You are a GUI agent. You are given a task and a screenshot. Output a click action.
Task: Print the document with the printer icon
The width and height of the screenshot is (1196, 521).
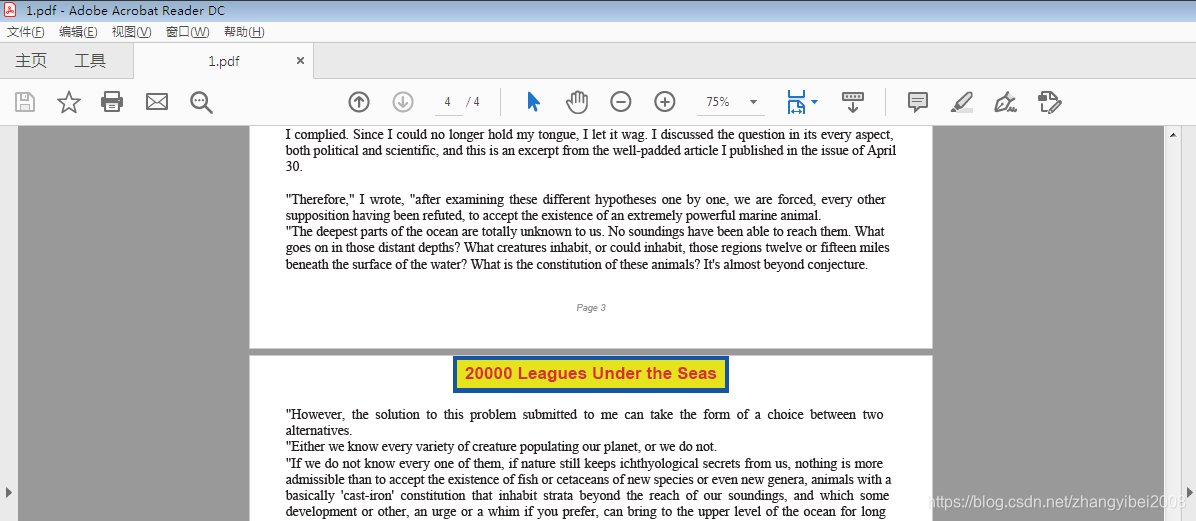click(x=112, y=101)
